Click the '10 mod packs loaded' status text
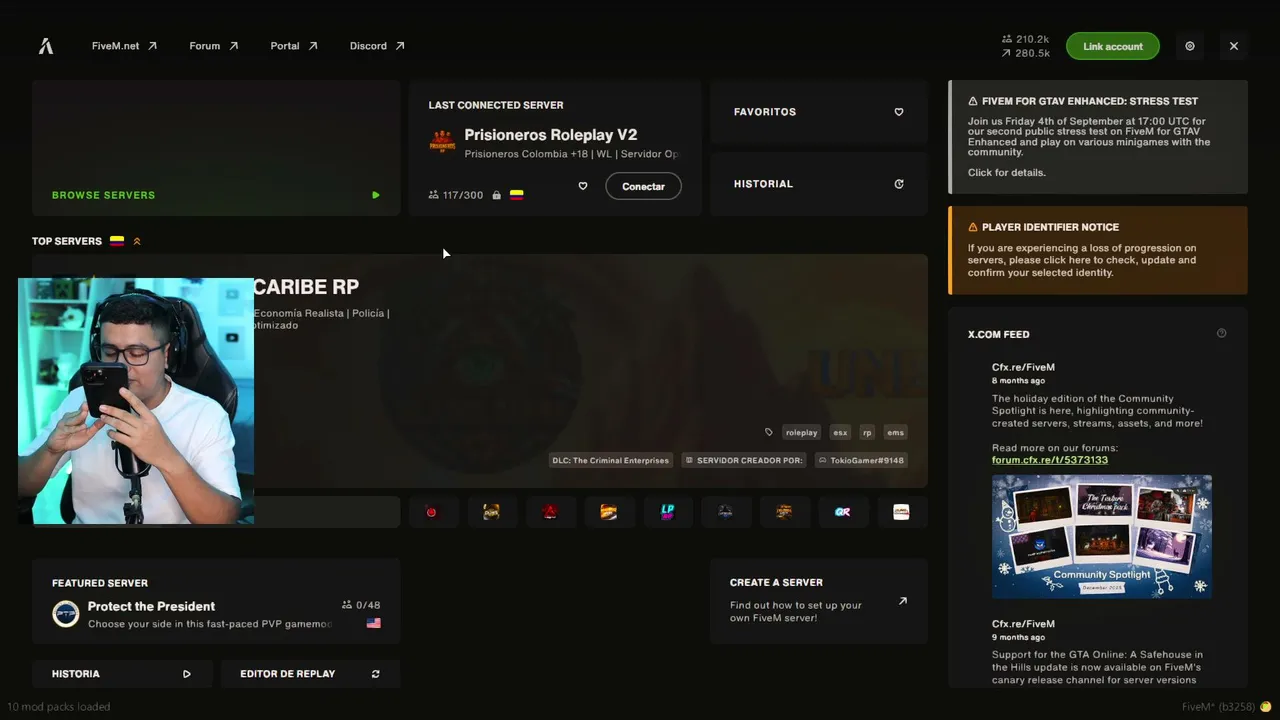Viewport: 1280px width, 720px height. (58, 707)
